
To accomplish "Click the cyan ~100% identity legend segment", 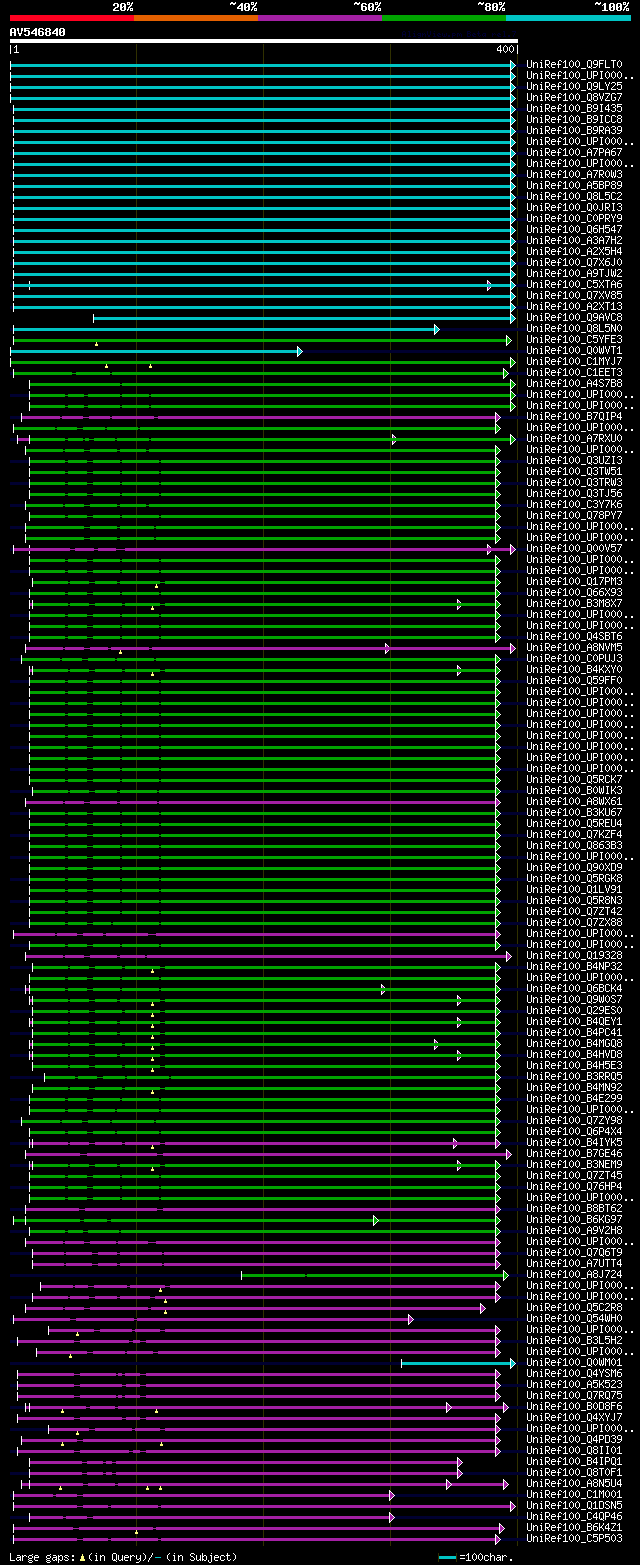I will pos(567,17).
